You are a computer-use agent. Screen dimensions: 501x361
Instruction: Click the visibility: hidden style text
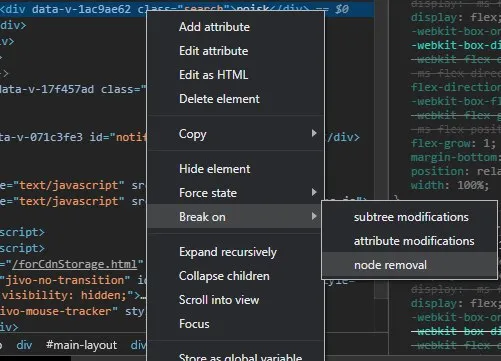tap(64, 295)
